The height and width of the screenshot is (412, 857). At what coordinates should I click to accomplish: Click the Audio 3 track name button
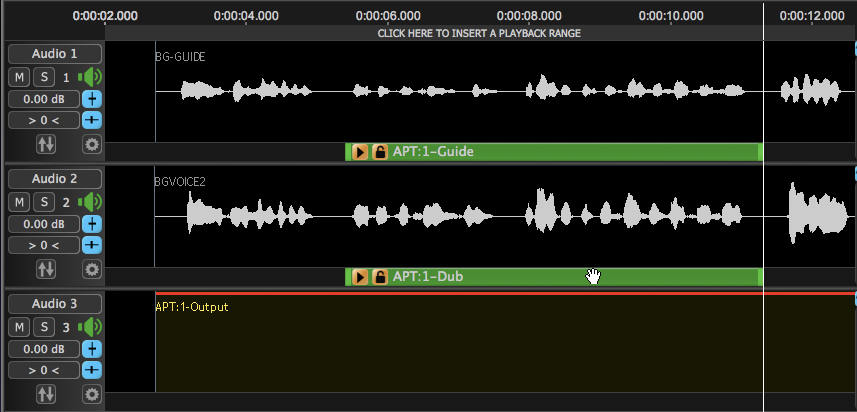click(54, 304)
